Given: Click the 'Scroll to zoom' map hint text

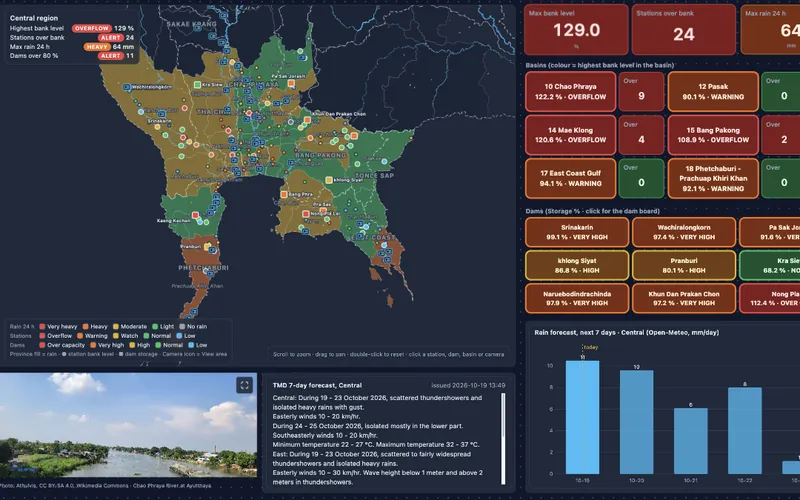Looking at the screenshot, I should (x=388, y=354).
